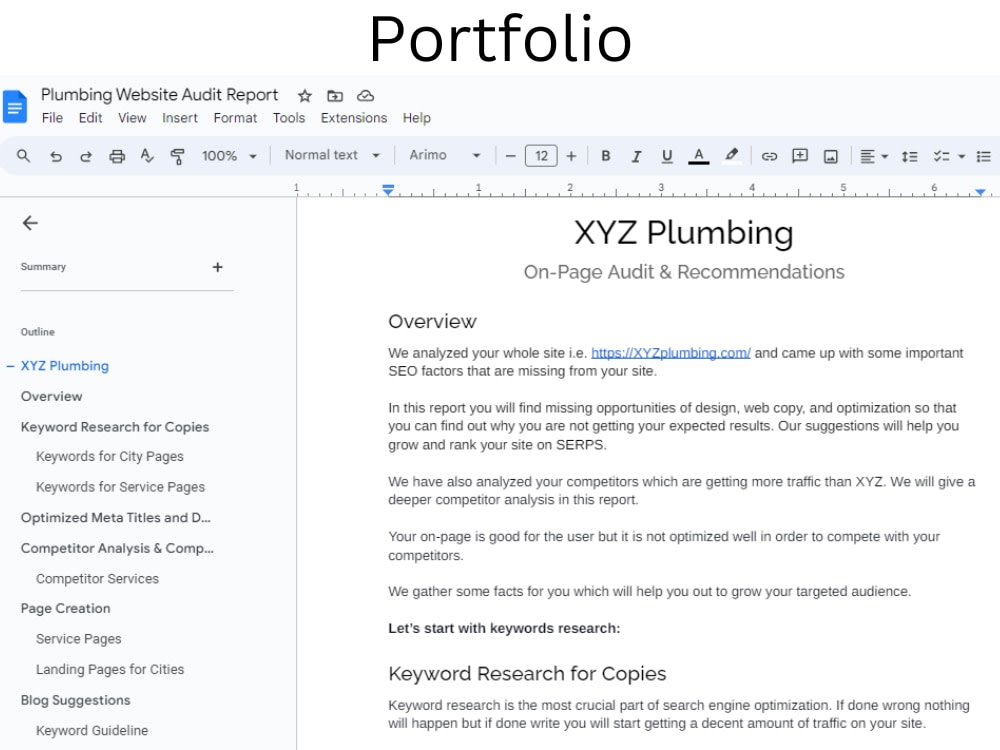Open the Arimo font dropdown
This screenshot has height=750, width=1000.
(x=445, y=155)
